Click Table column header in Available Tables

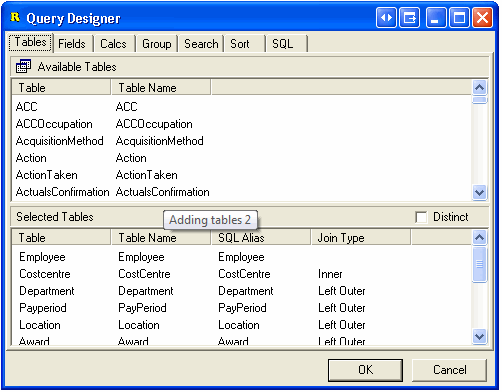(x=61, y=88)
